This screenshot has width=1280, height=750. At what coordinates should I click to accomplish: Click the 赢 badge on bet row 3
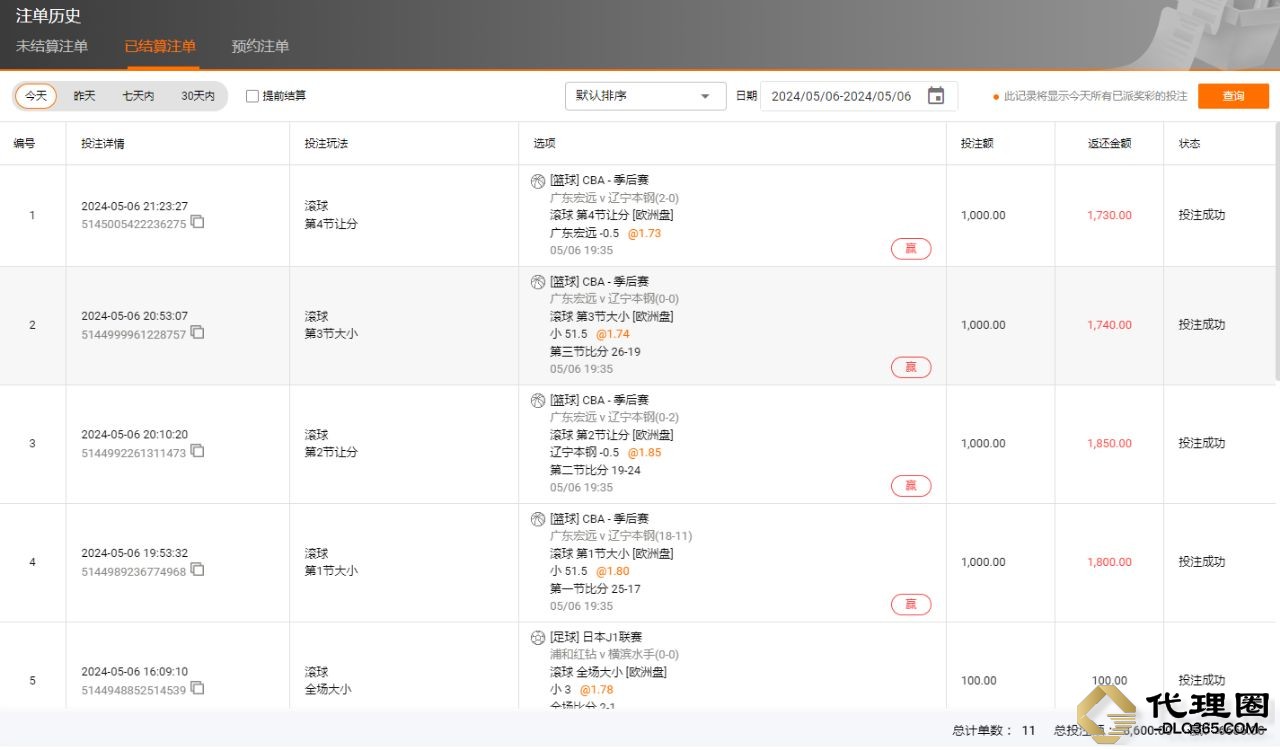[x=911, y=486]
